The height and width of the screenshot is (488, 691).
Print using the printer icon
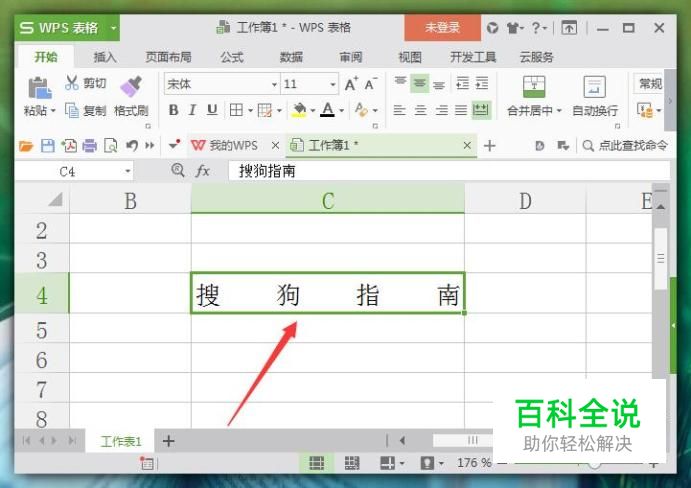[89, 145]
